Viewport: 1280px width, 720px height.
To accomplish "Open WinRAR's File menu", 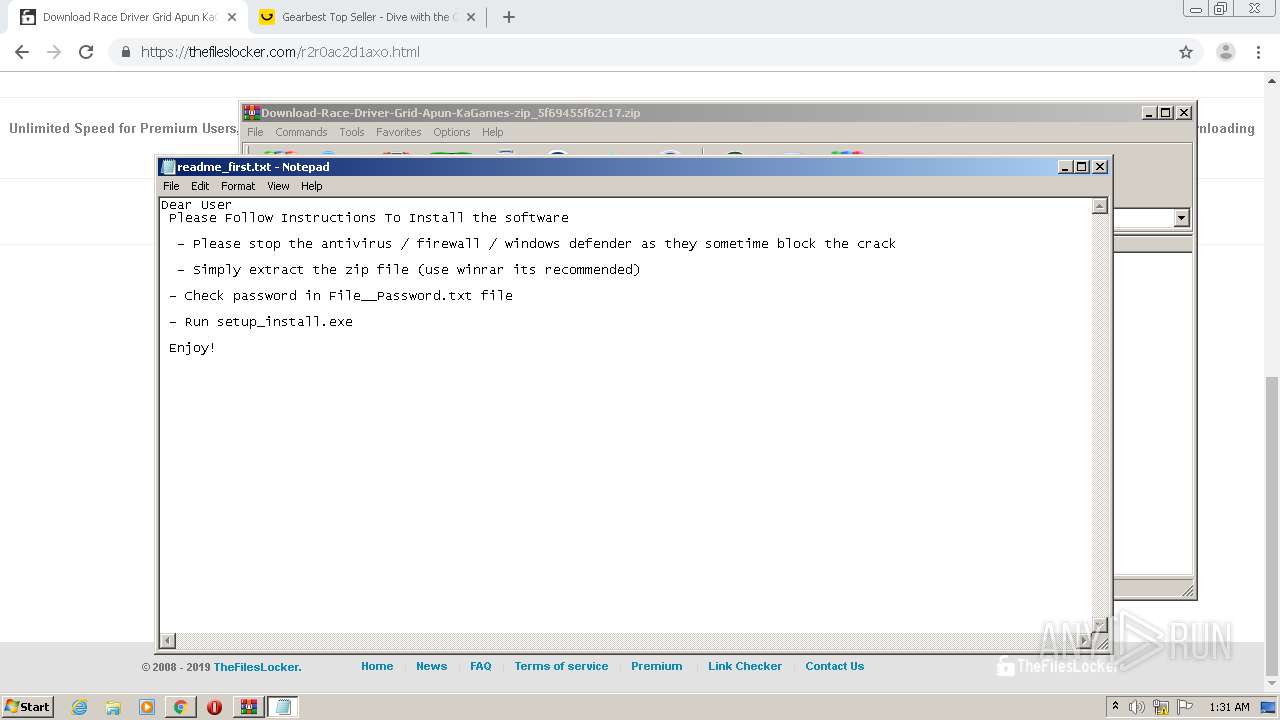I will [x=255, y=132].
